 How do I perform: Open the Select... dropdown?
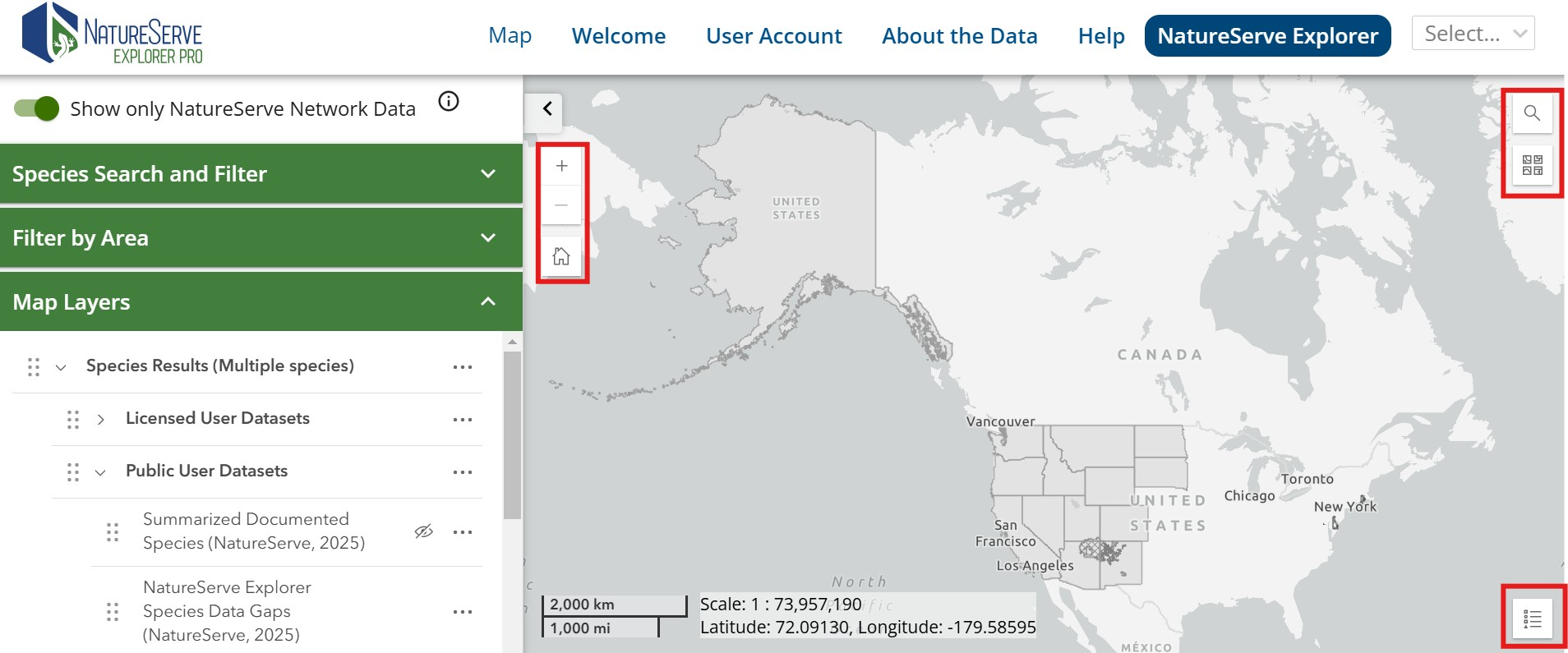coord(1473,34)
